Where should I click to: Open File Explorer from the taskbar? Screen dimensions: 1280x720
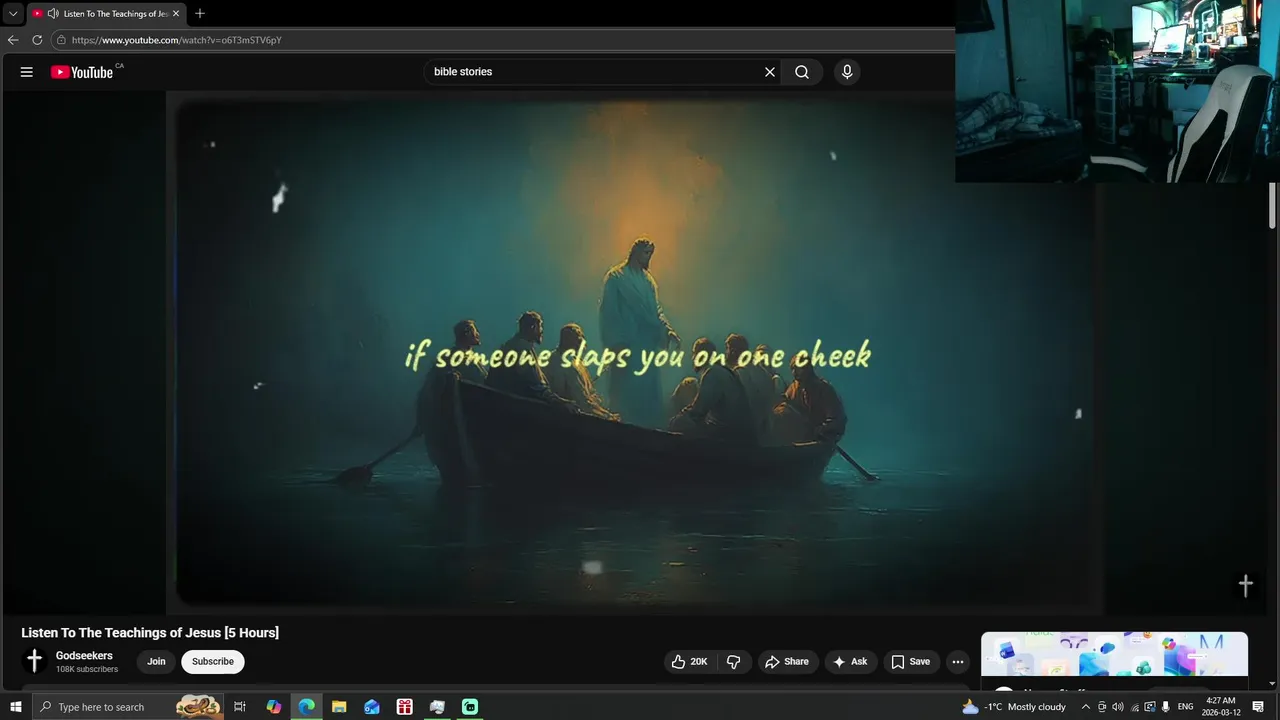point(339,707)
